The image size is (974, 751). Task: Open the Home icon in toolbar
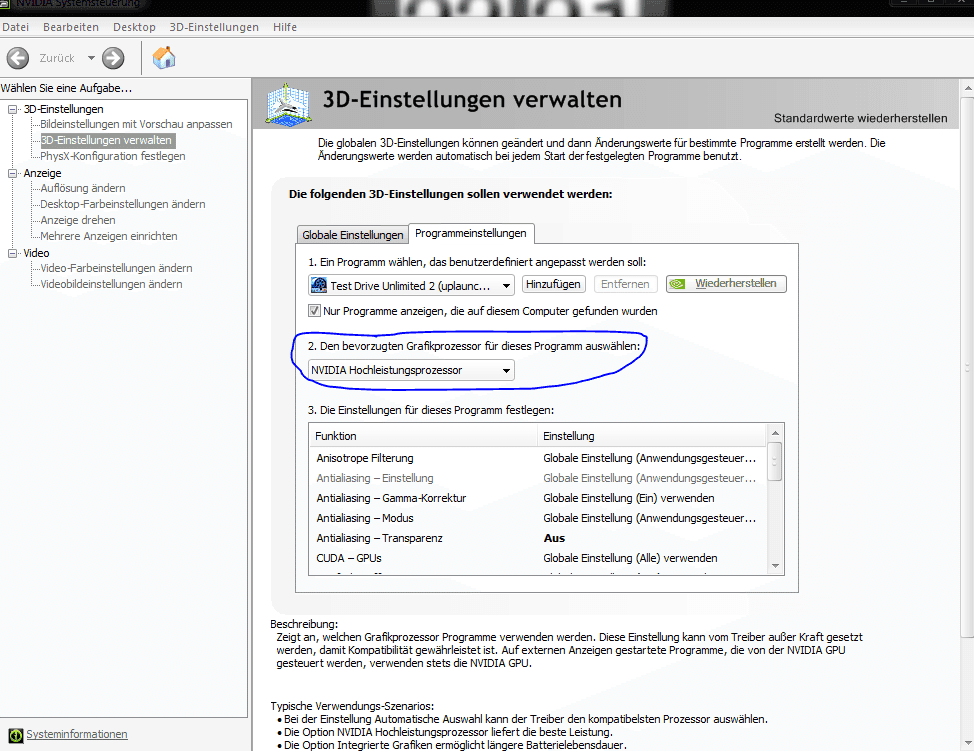(x=164, y=58)
